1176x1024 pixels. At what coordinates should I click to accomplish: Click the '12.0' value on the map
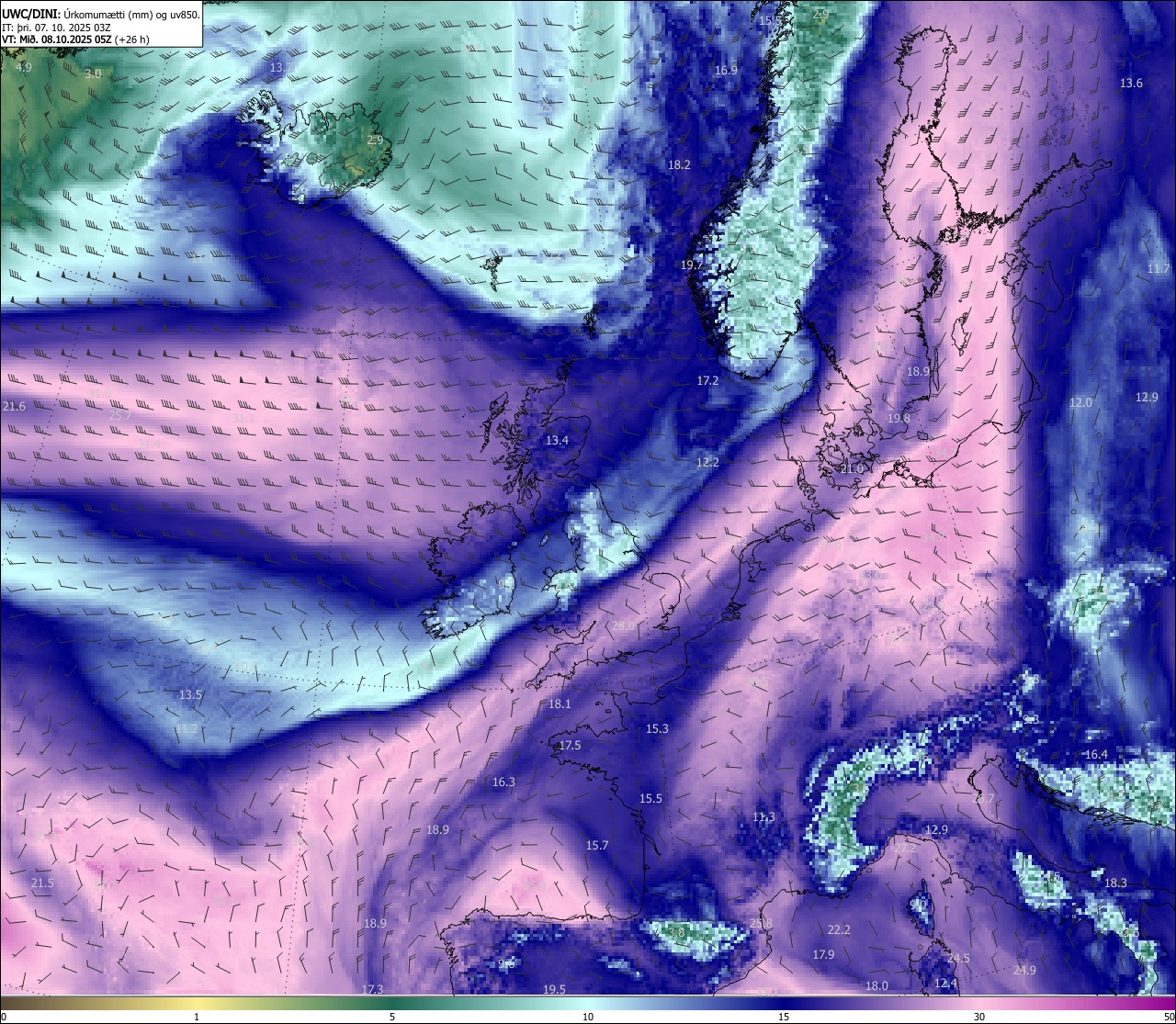tap(1080, 402)
